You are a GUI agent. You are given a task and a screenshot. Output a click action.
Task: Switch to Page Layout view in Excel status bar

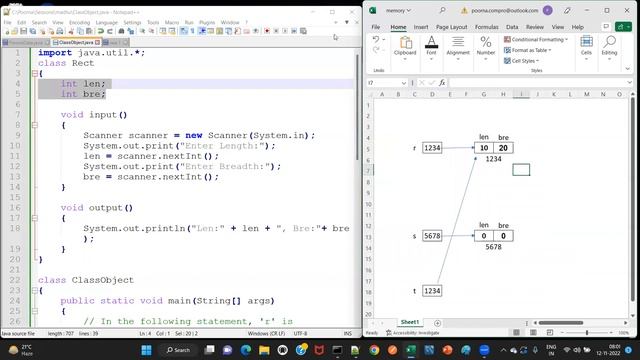pos(533,333)
